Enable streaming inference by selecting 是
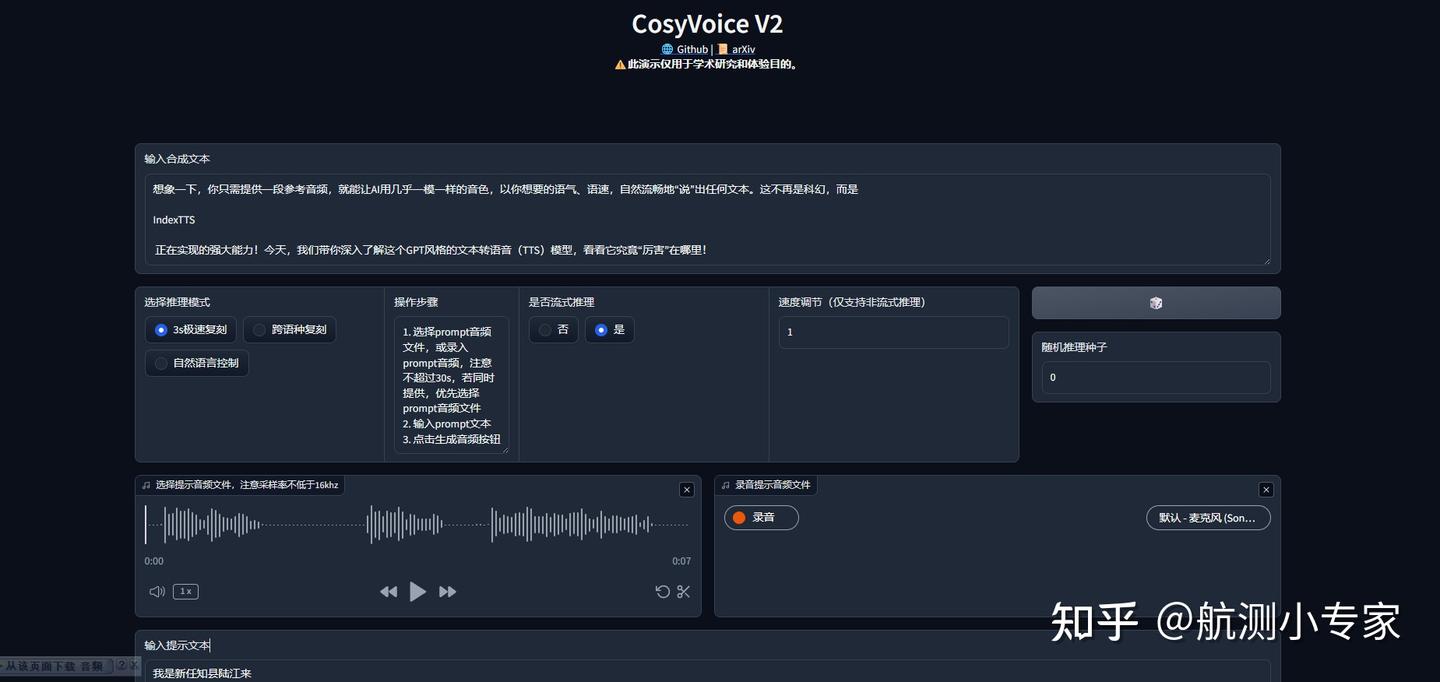This screenshot has height=682, width=1440. click(609, 329)
